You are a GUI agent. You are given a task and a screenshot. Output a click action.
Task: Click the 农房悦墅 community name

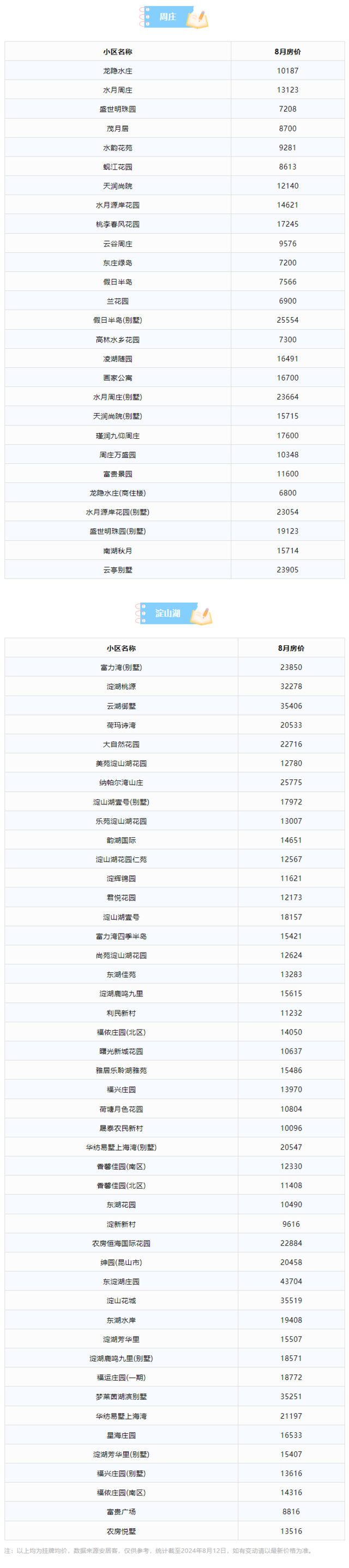point(121,1531)
